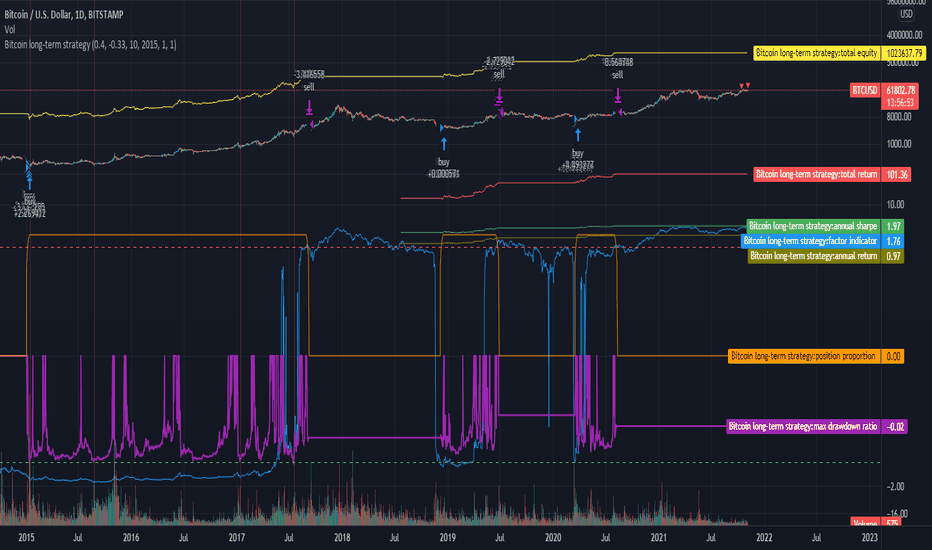Click the total return value 101.36
This screenshot has width=932, height=550.
pyautogui.click(x=896, y=174)
